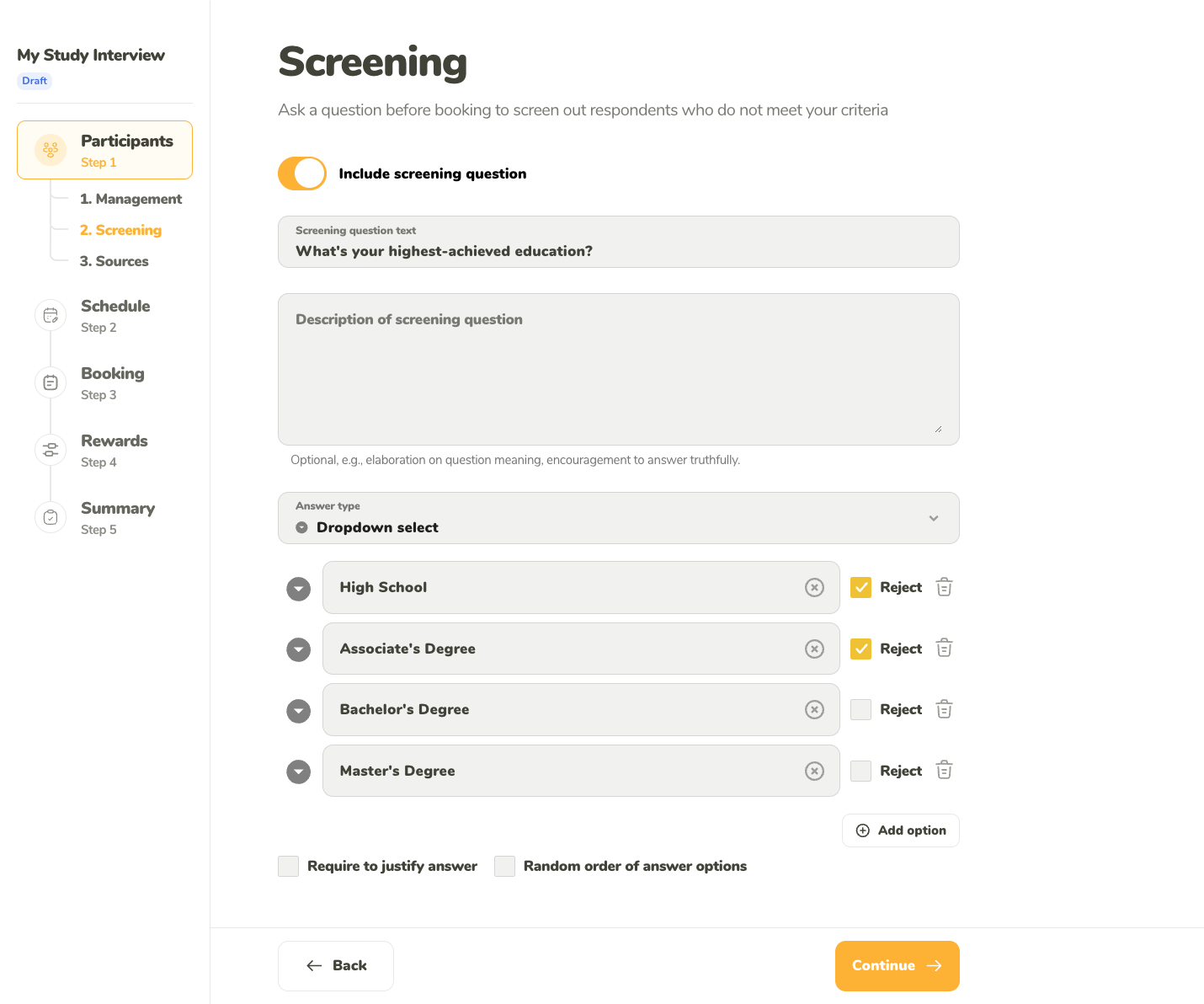Click the Continue button
Screen dimensions: 1204x1004
(x=898, y=966)
